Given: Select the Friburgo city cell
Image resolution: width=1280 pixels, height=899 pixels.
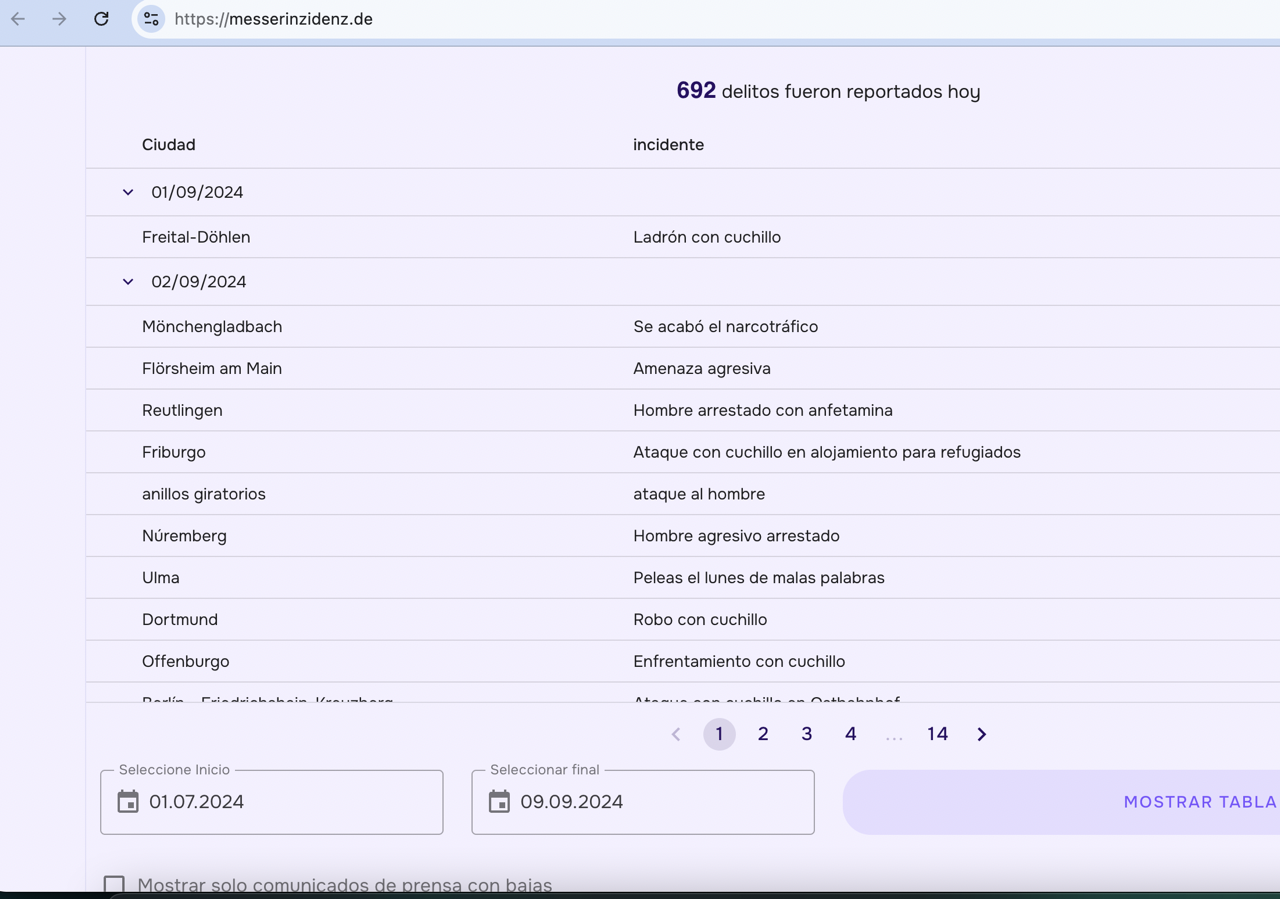Looking at the screenshot, I should pos(174,453).
